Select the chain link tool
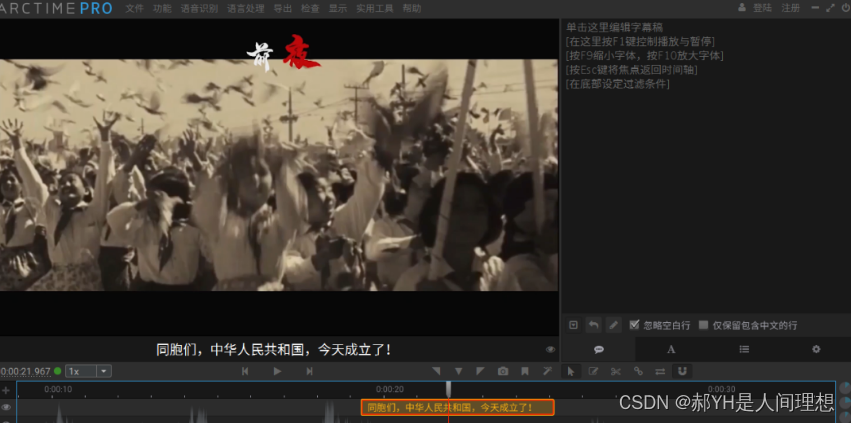Image resolution: width=851 pixels, height=423 pixels. [638, 371]
